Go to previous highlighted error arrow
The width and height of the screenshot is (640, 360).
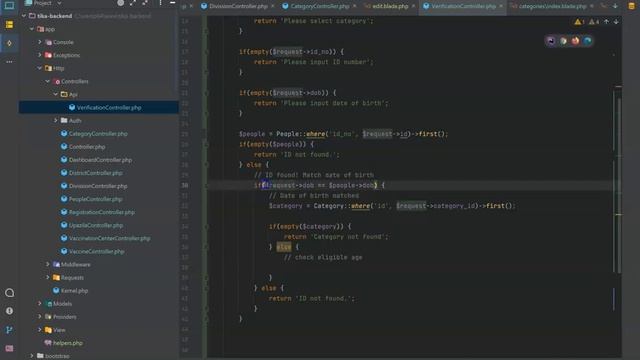(607, 22)
